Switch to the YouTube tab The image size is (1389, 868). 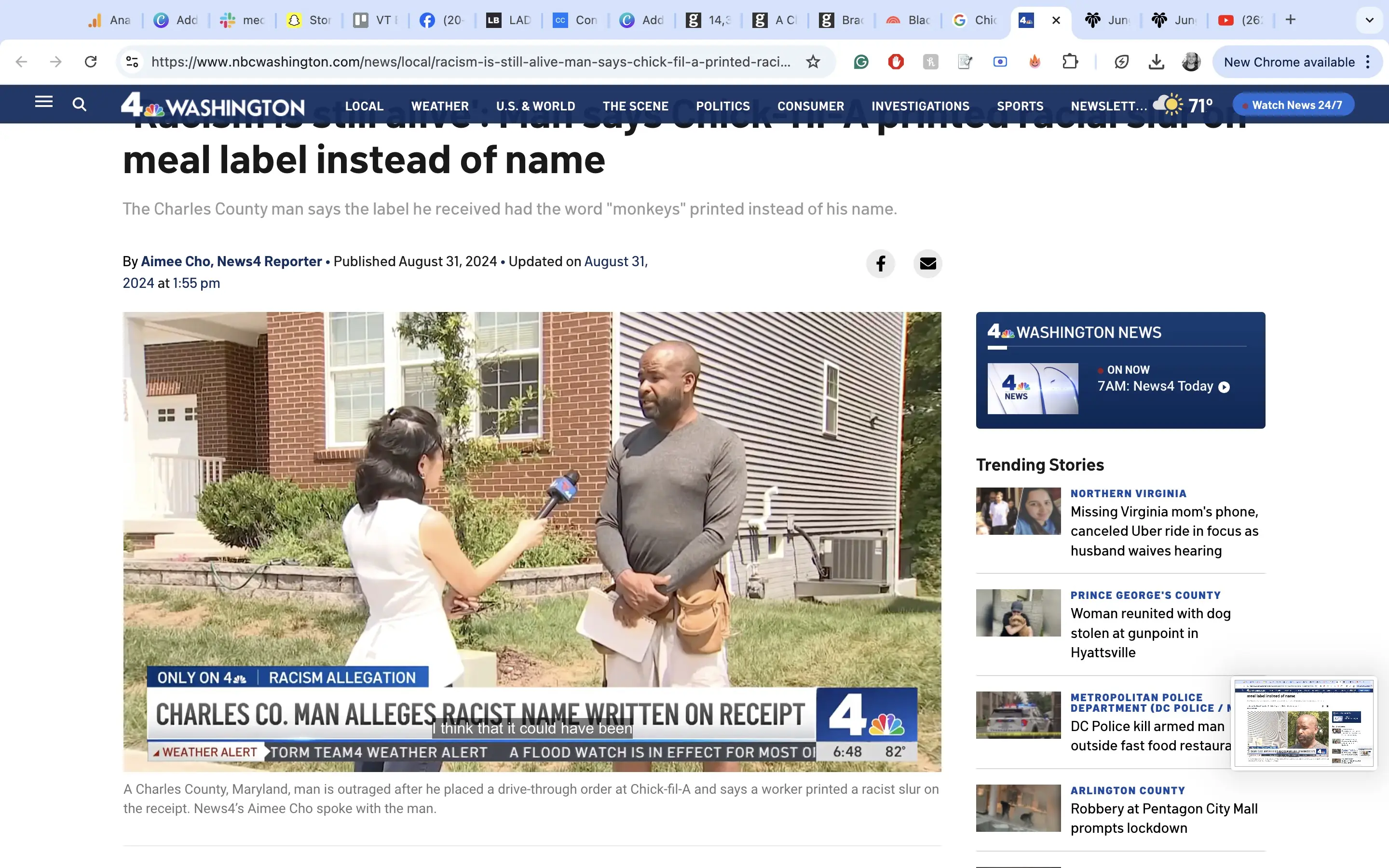pyautogui.click(x=1240, y=20)
